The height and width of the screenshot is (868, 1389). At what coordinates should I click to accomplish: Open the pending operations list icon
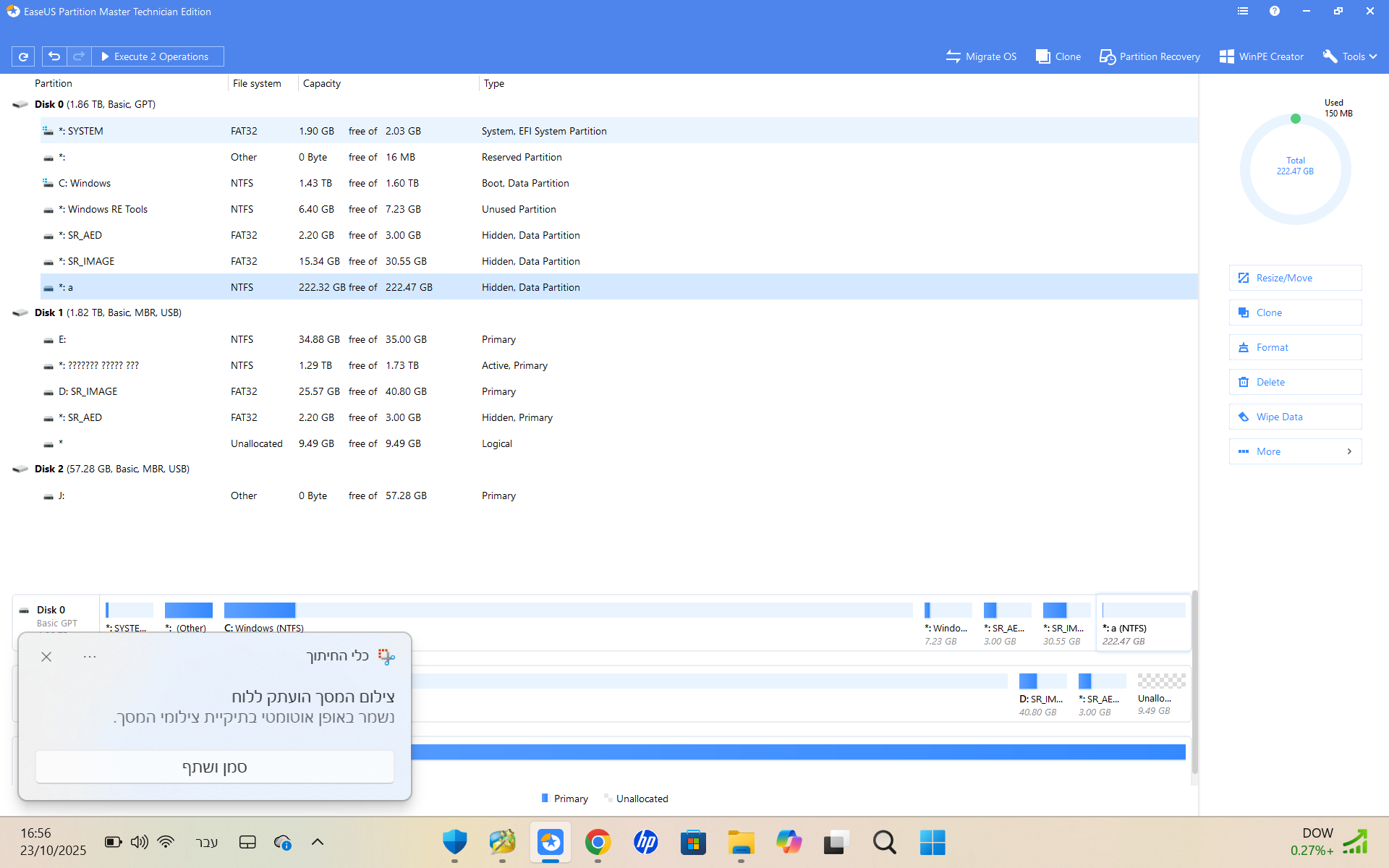pos(1242,12)
